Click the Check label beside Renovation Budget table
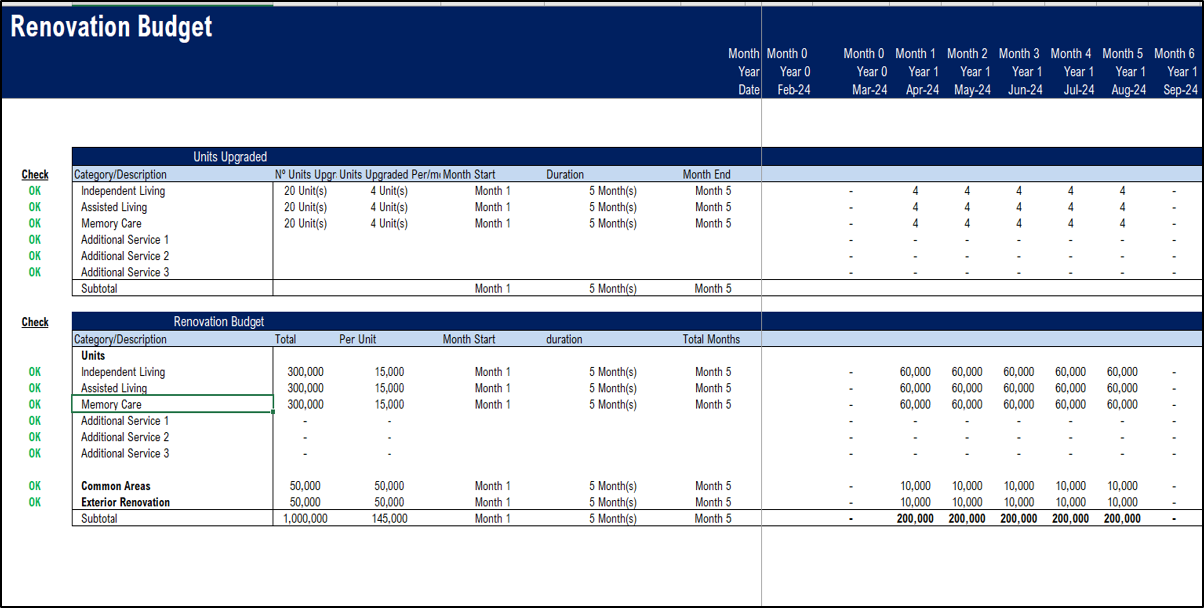Viewport: 1204px width, 608px height. click(x=35, y=322)
